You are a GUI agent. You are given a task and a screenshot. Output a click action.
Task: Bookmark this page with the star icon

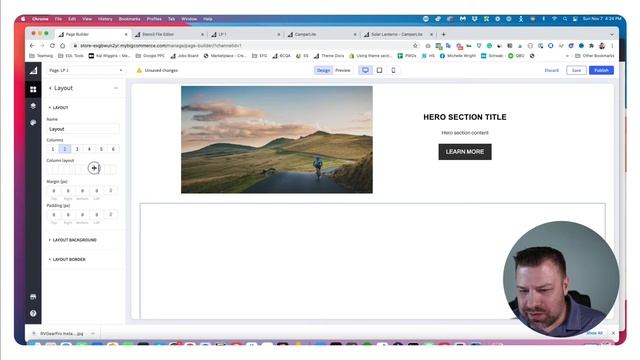tap(416, 46)
